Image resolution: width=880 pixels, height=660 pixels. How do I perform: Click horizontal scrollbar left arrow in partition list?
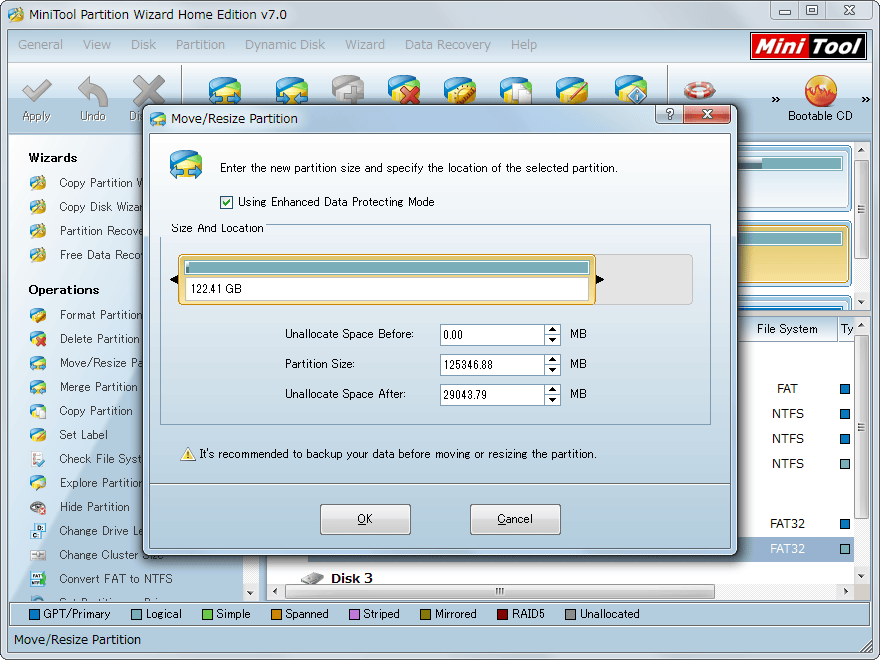point(275,591)
